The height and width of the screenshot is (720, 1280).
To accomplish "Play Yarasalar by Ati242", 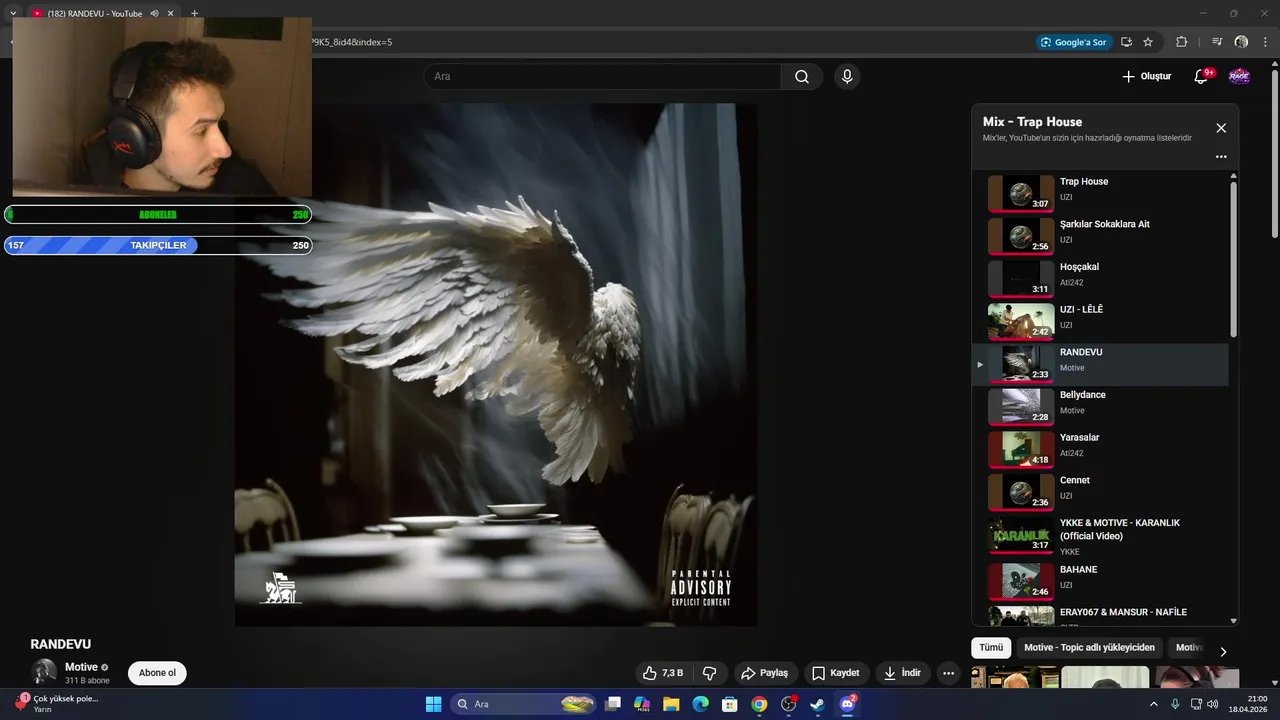I will click(1100, 450).
